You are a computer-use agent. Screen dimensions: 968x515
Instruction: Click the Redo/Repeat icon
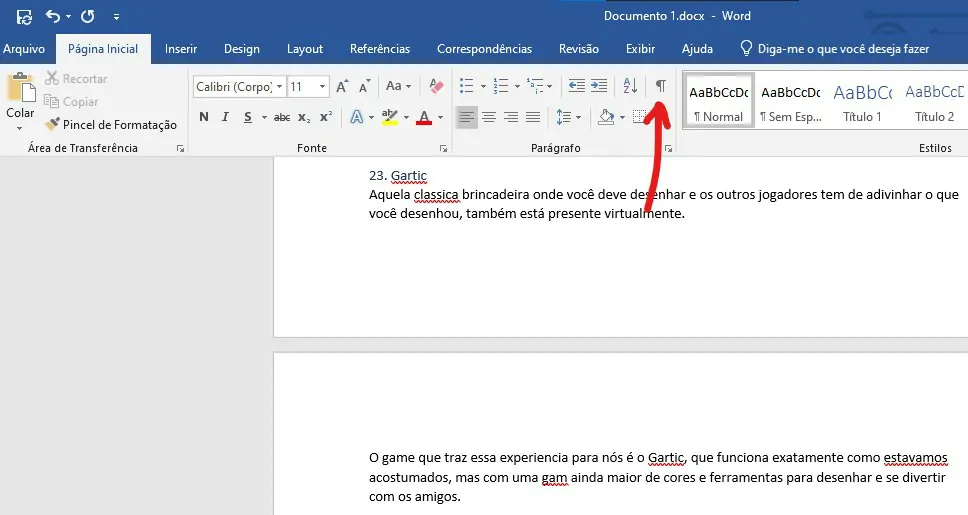tap(88, 16)
